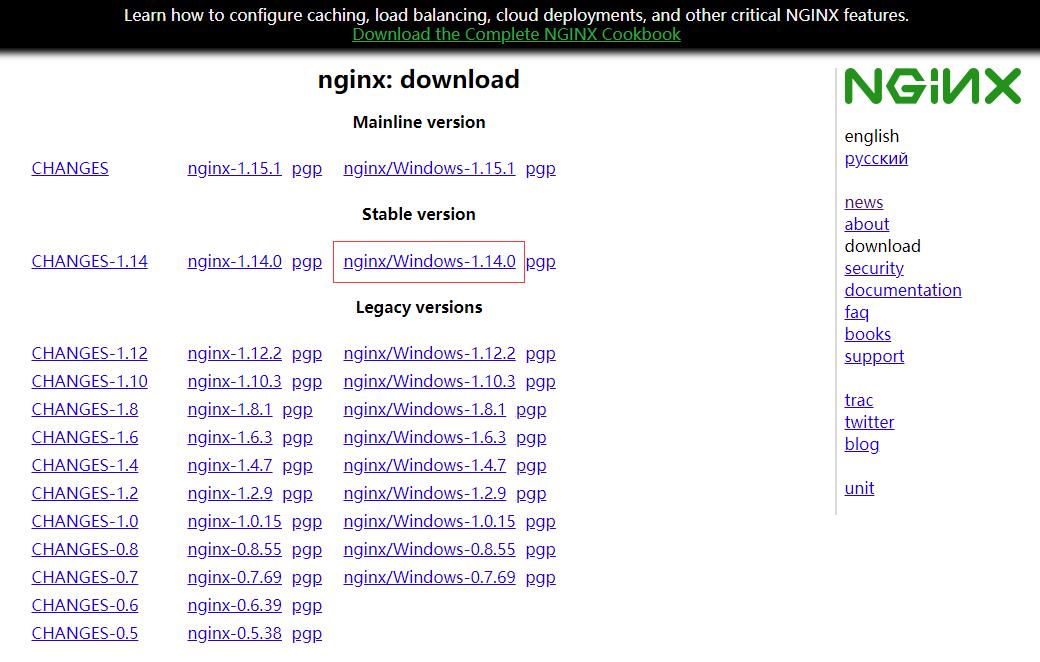Open CHANGES-0.6 link
The image size is (1040, 662).
[x=85, y=606]
